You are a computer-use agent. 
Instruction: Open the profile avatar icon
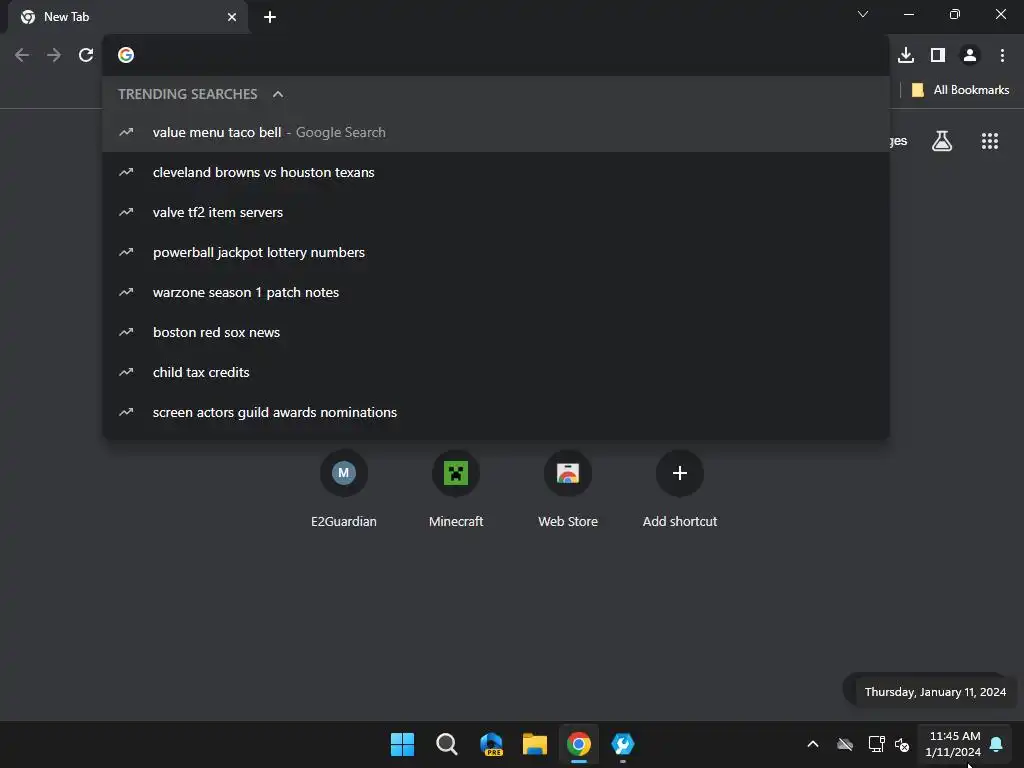coord(970,55)
